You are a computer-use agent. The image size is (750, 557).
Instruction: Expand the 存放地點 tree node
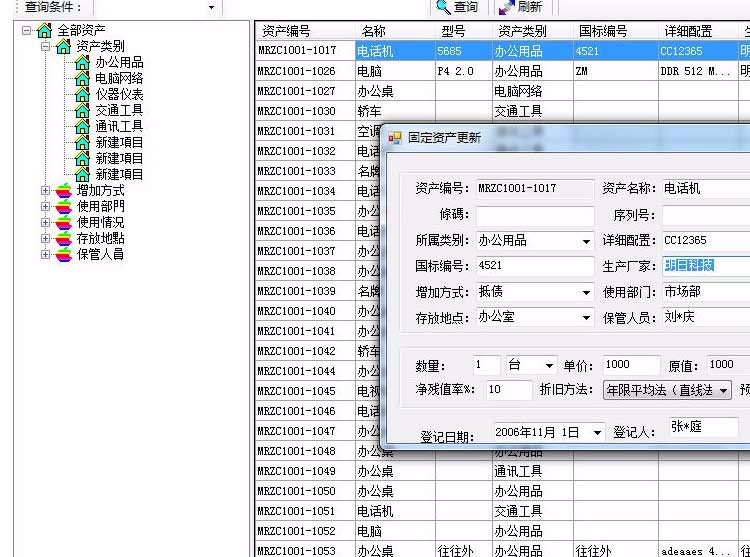(x=45, y=239)
